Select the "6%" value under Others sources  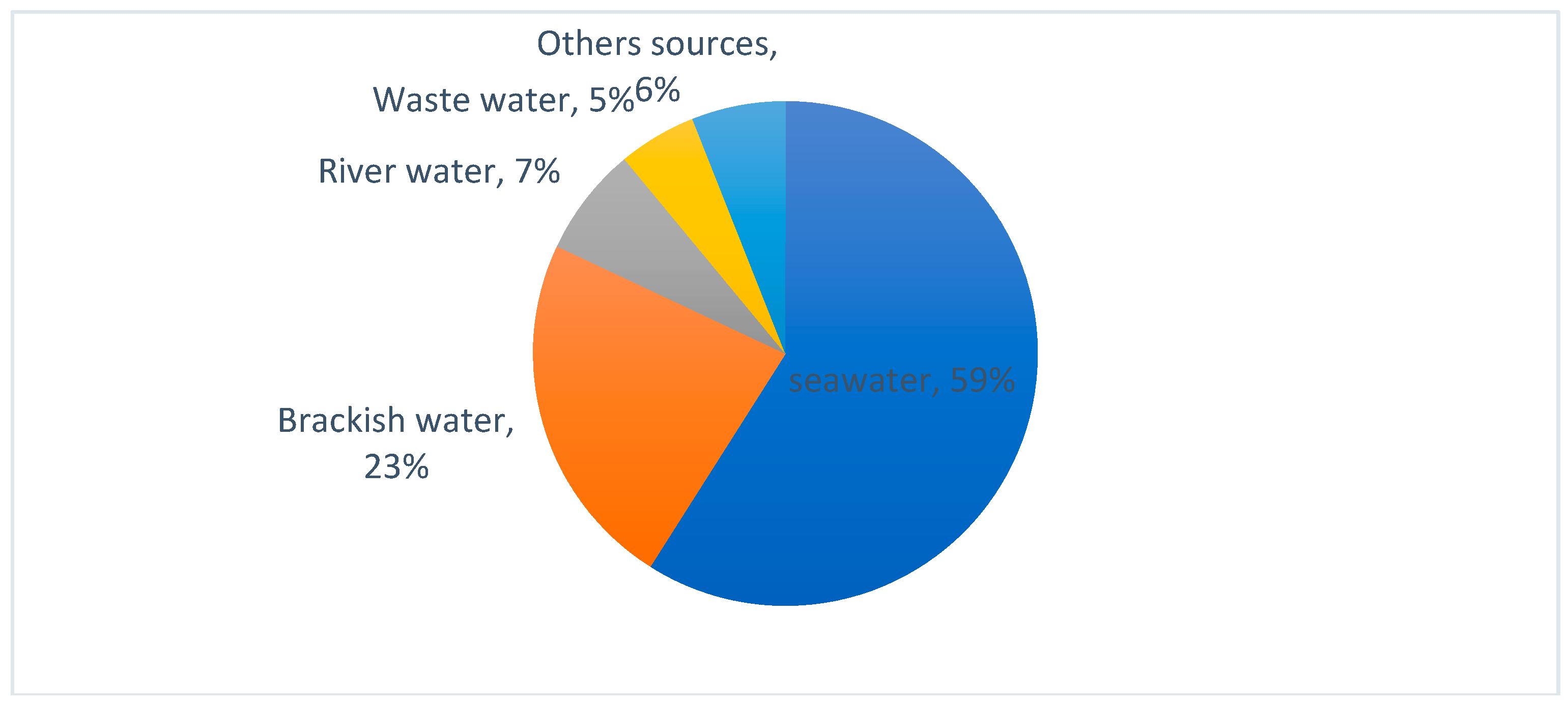658,91
